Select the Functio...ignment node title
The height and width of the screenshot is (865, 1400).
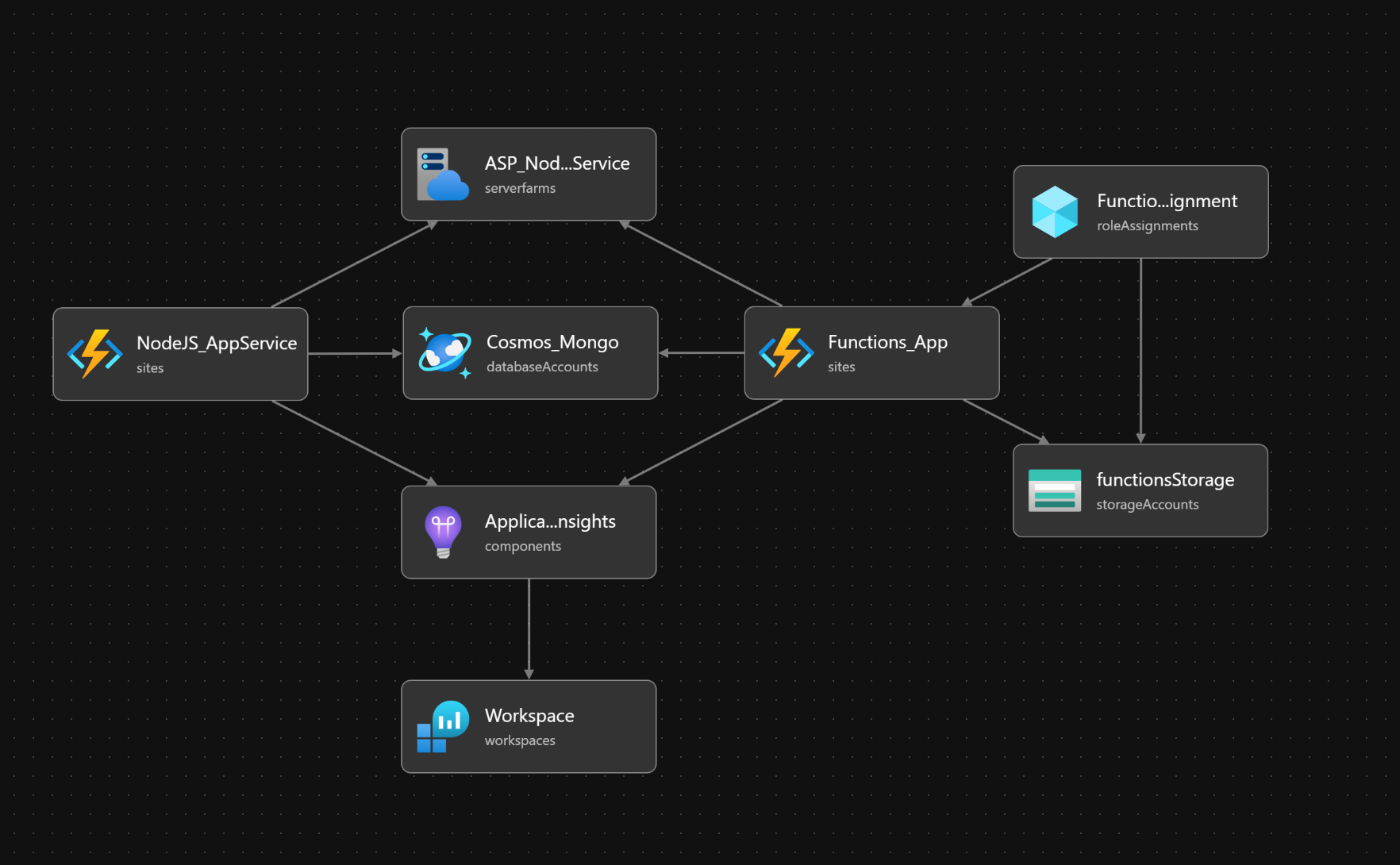point(1167,202)
